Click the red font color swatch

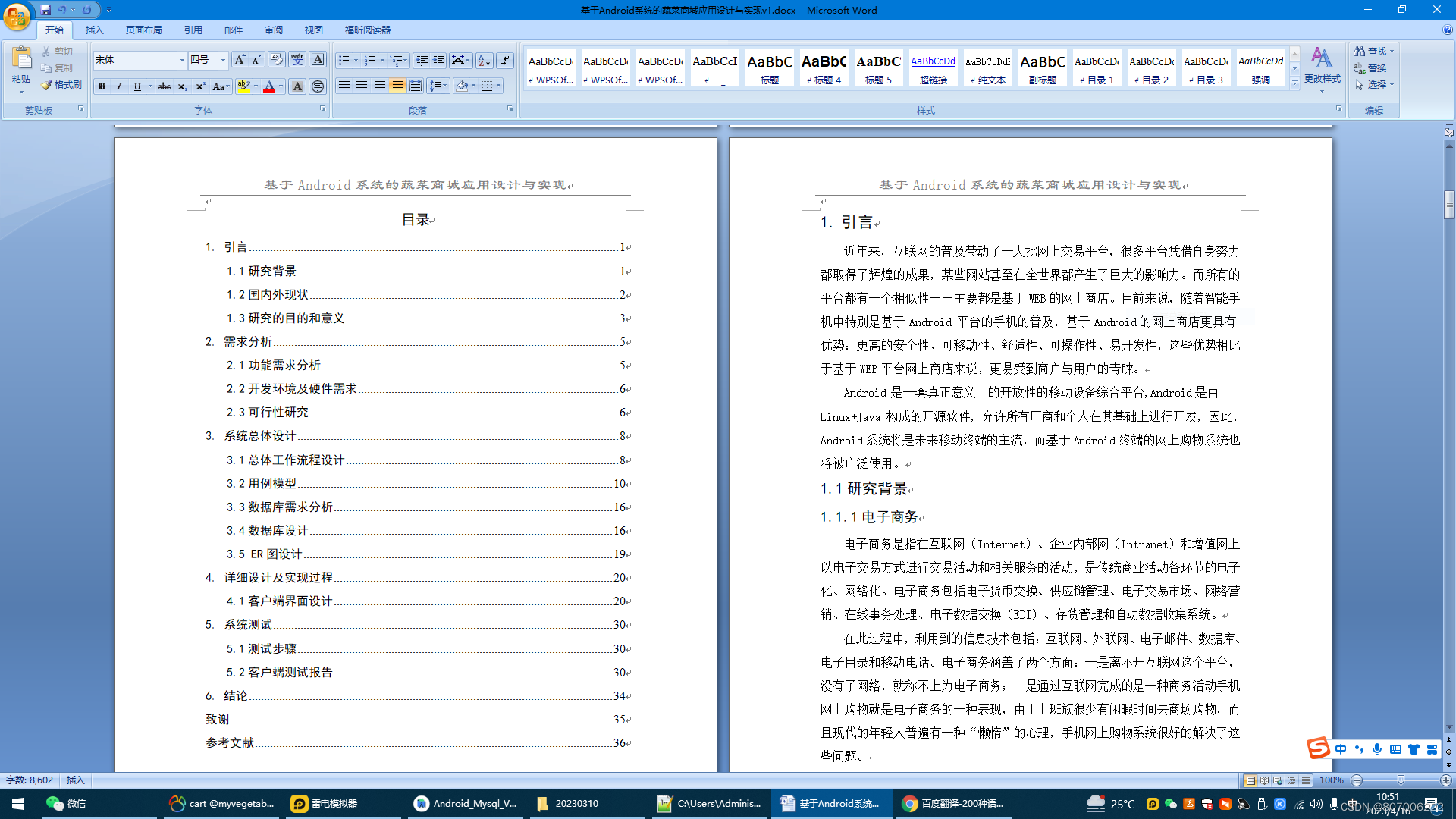[269, 86]
